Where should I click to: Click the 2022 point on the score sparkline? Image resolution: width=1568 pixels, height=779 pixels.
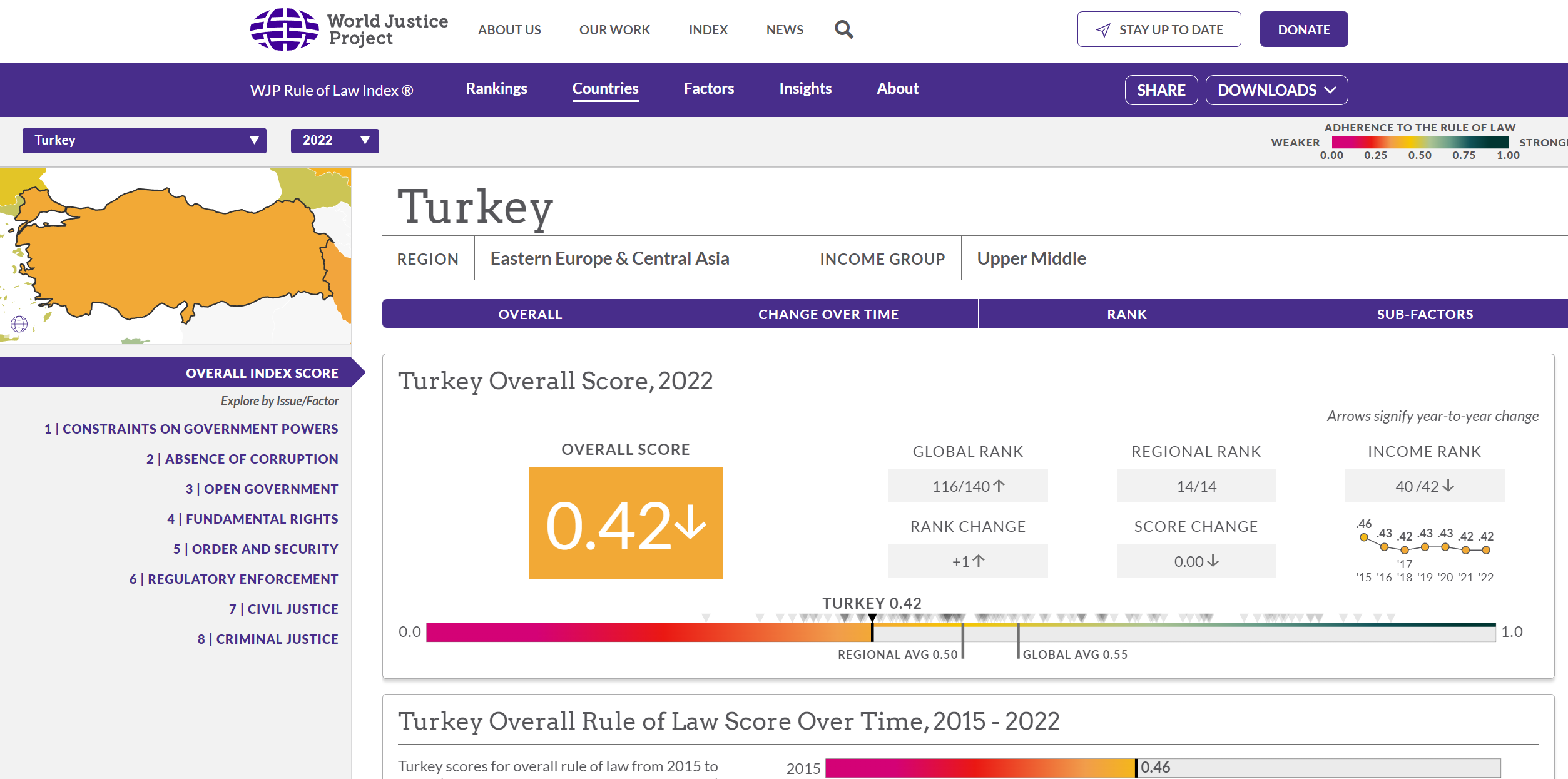[1485, 550]
